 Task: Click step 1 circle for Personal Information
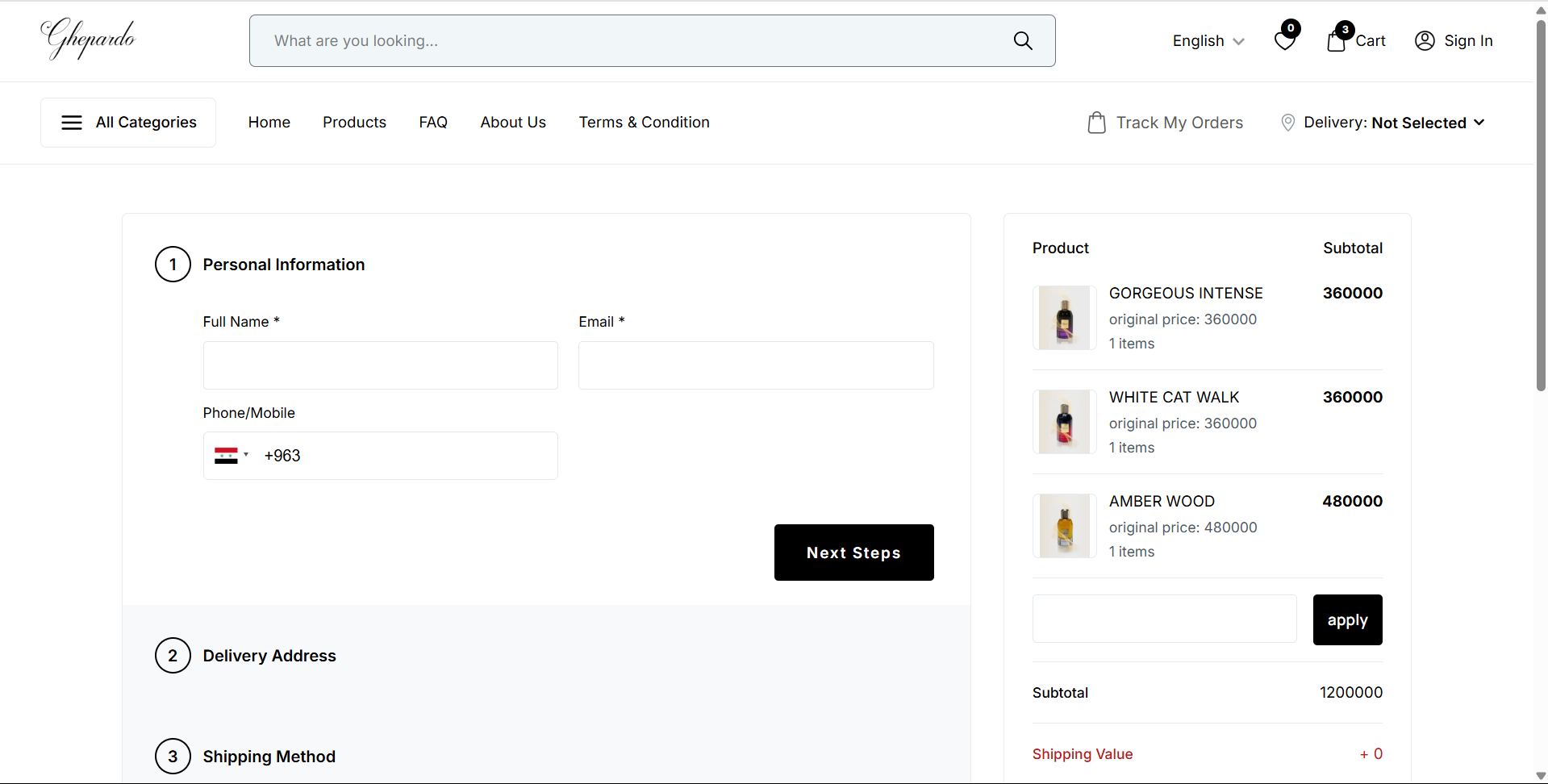[x=173, y=265]
